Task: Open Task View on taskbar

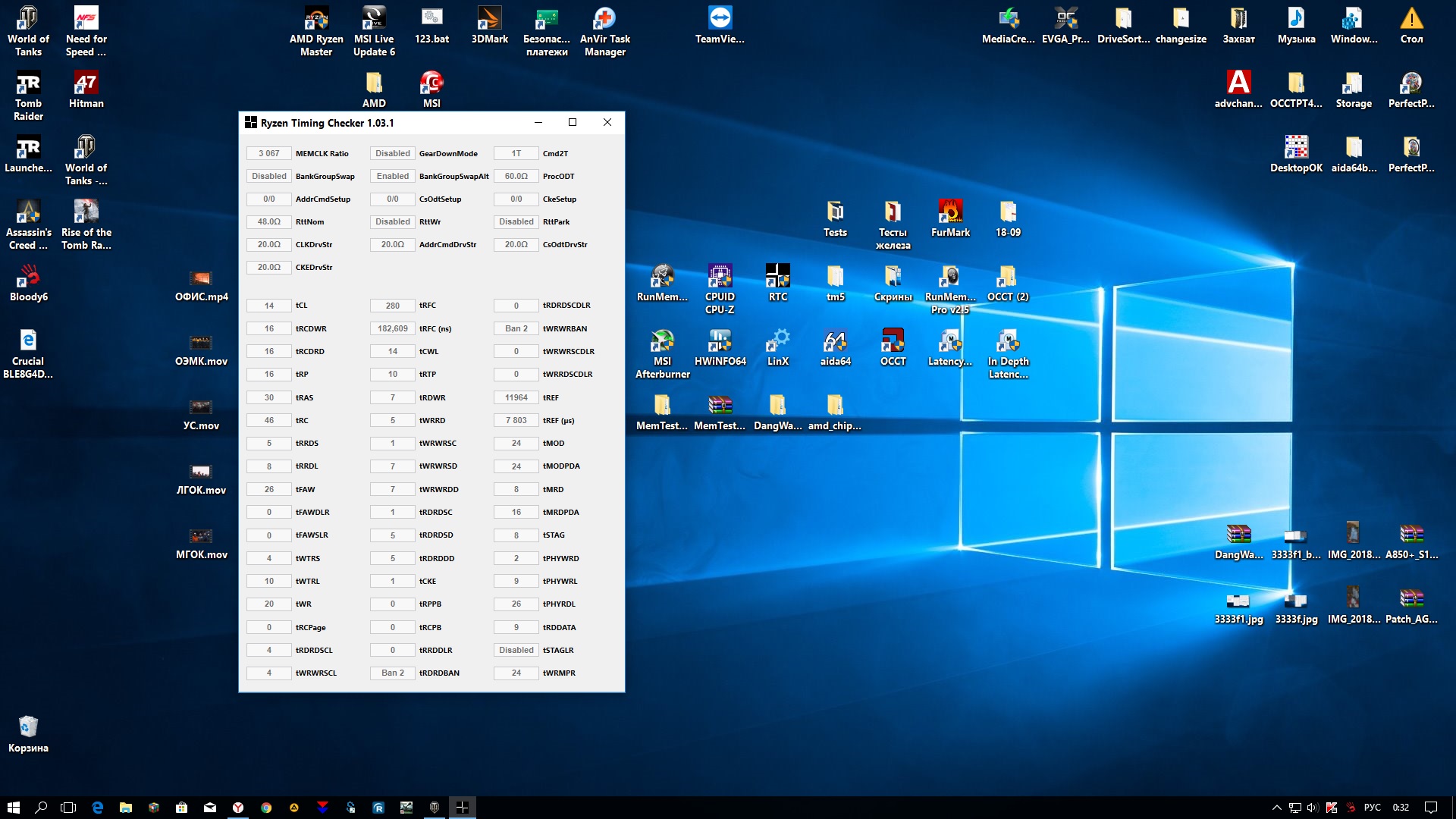Action: (68, 808)
